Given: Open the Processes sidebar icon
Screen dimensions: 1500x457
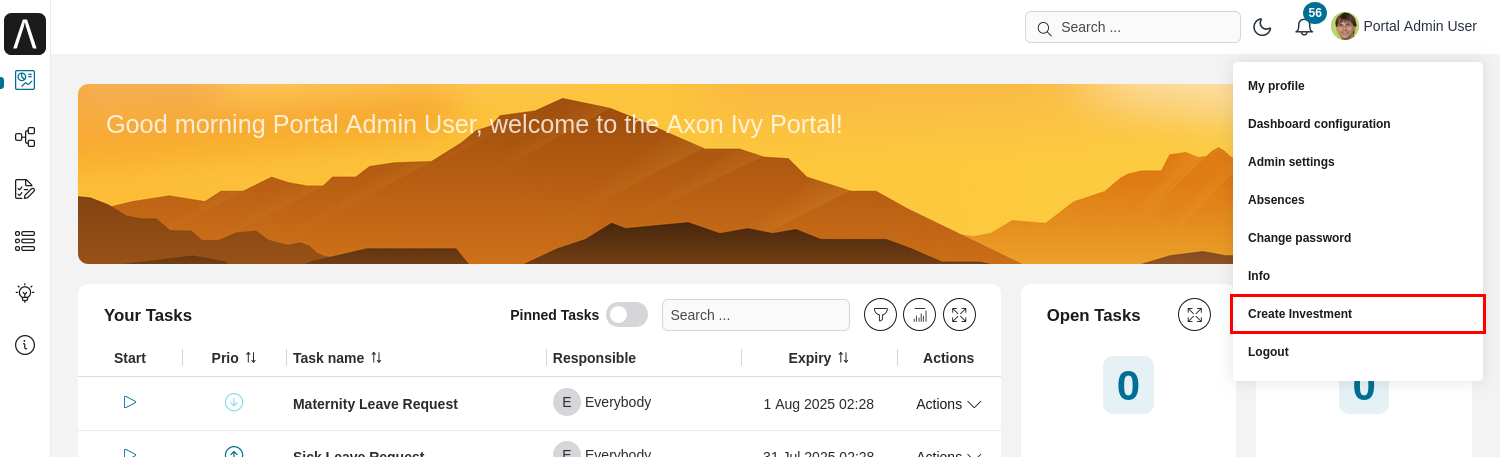Looking at the screenshot, I should pos(25,137).
